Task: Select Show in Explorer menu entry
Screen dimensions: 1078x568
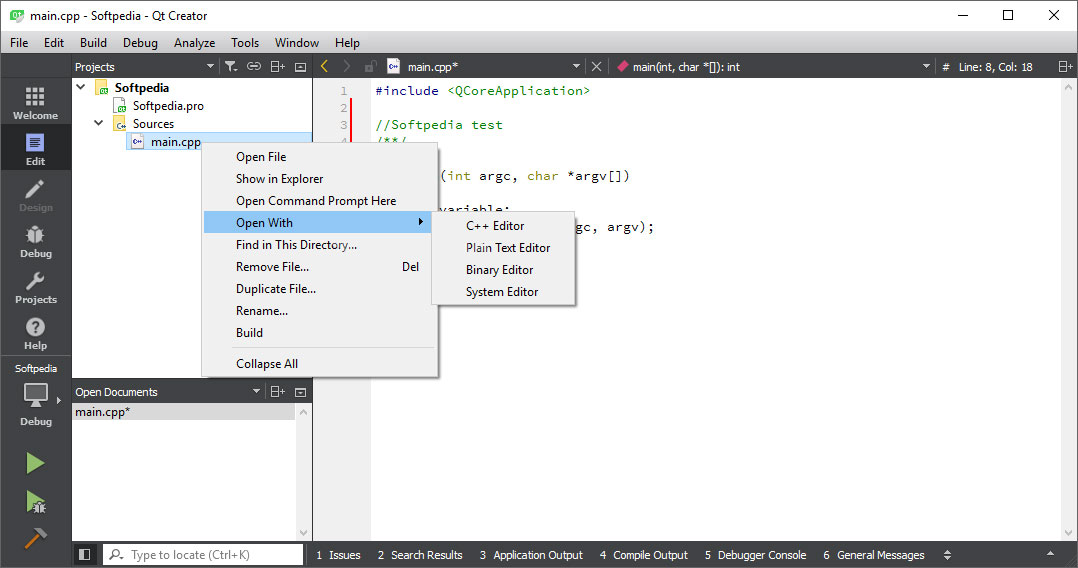Action: click(279, 179)
